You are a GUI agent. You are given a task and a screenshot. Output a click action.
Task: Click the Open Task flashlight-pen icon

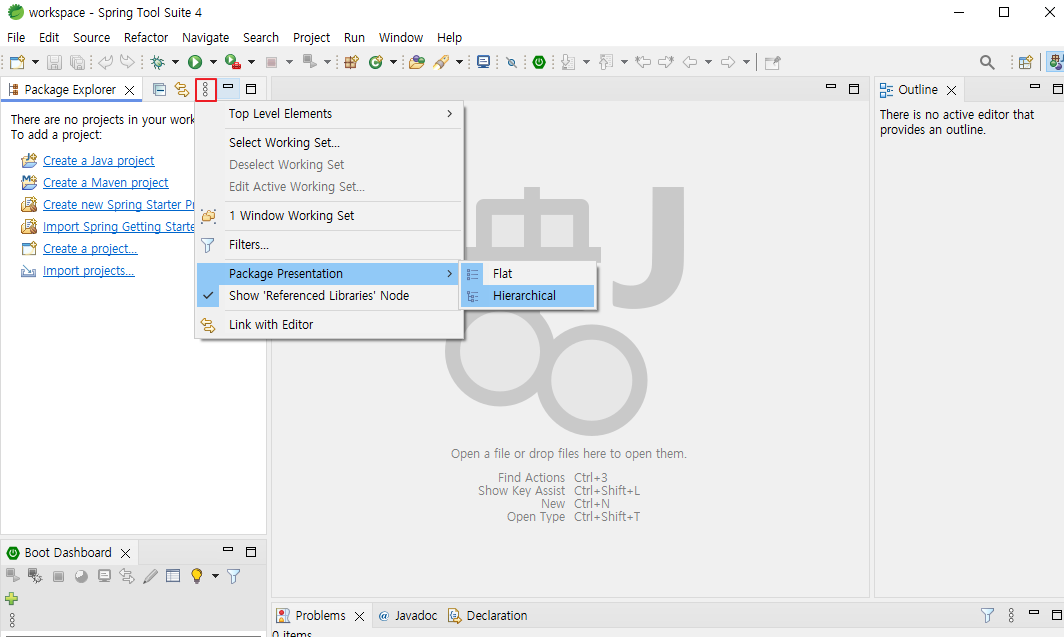point(441,62)
